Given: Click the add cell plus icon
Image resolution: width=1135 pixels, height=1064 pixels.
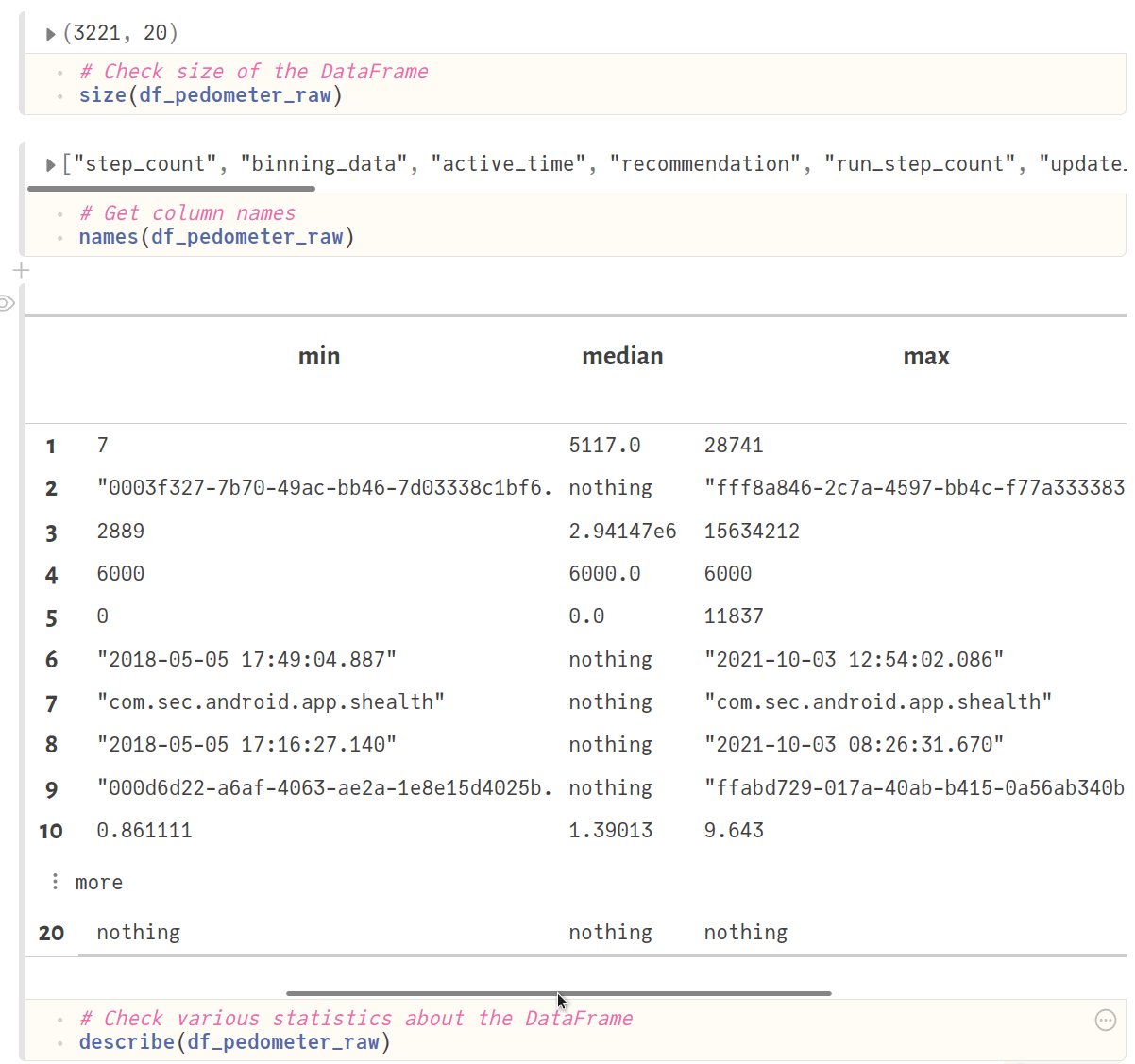Looking at the screenshot, I should (x=21, y=271).
